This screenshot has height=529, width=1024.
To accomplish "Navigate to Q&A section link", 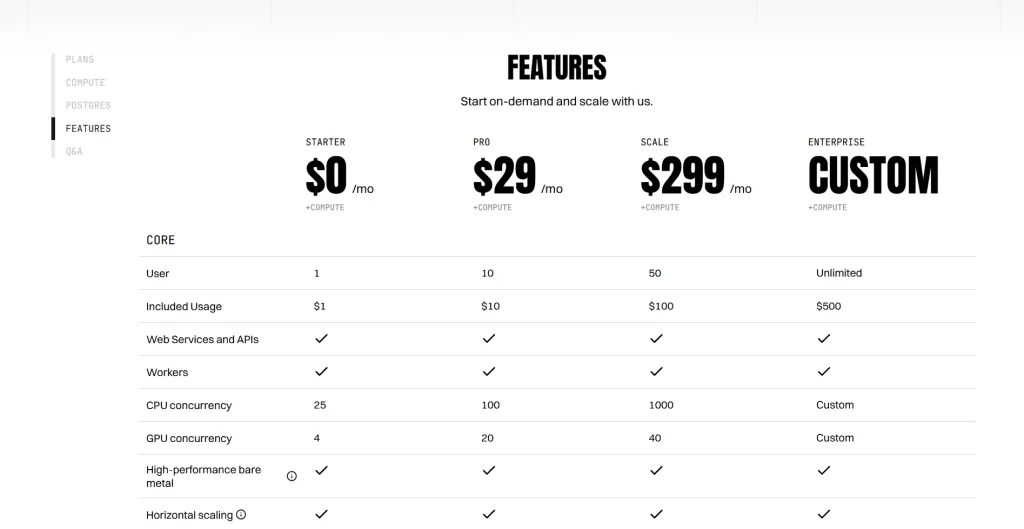I will (74, 152).
